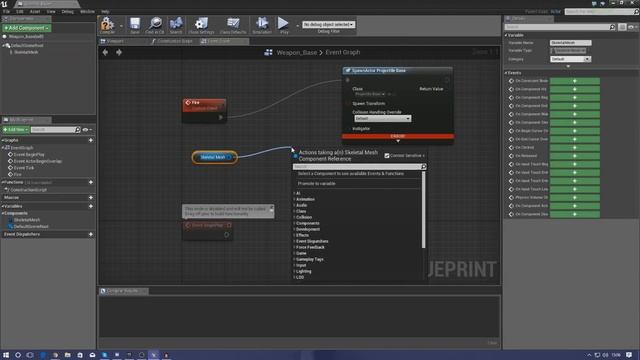640x360 pixels.
Task: Add the first event with green plus button
Action: tap(575, 81)
